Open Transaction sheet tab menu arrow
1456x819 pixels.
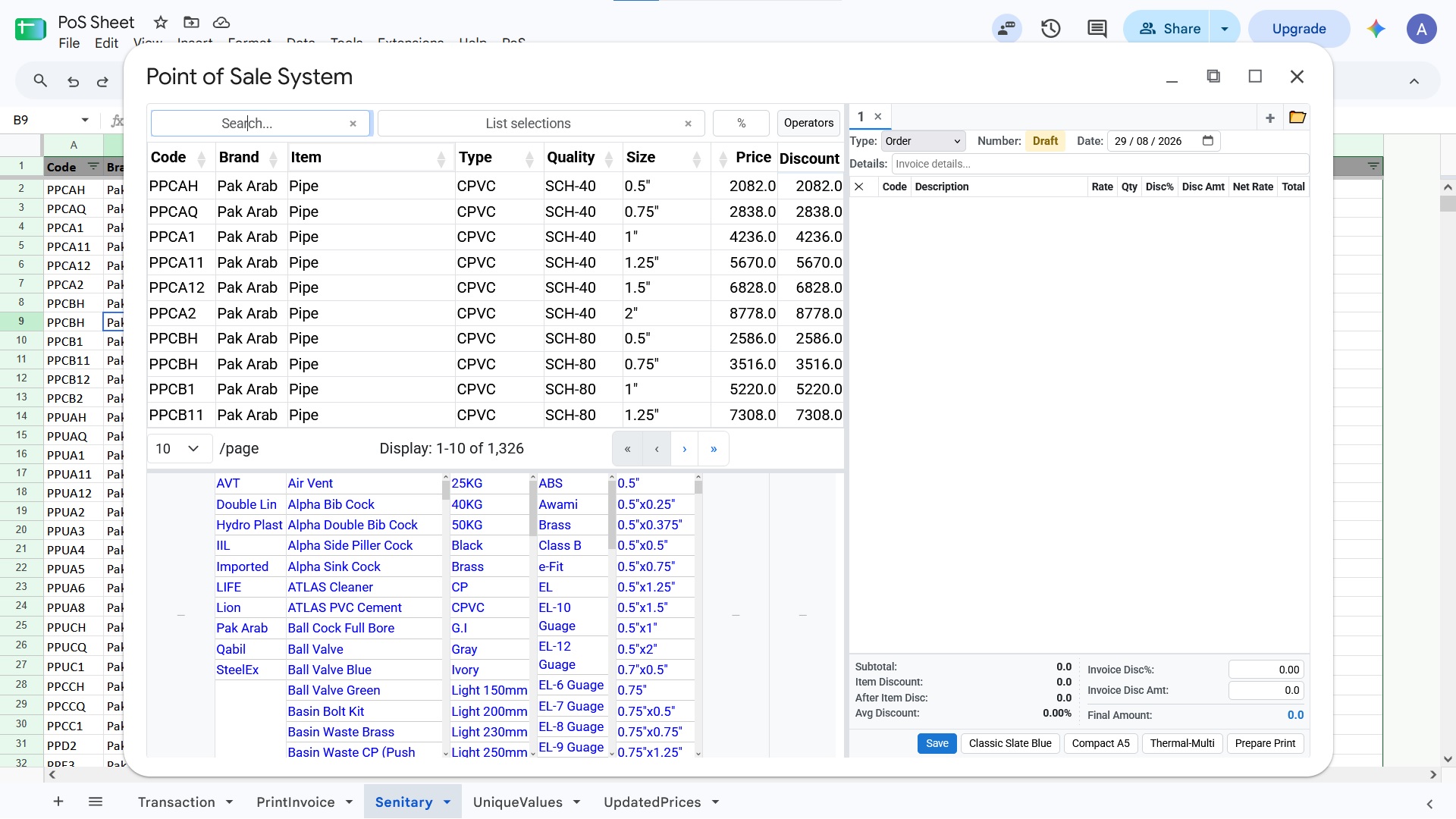(x=229, y=802)
